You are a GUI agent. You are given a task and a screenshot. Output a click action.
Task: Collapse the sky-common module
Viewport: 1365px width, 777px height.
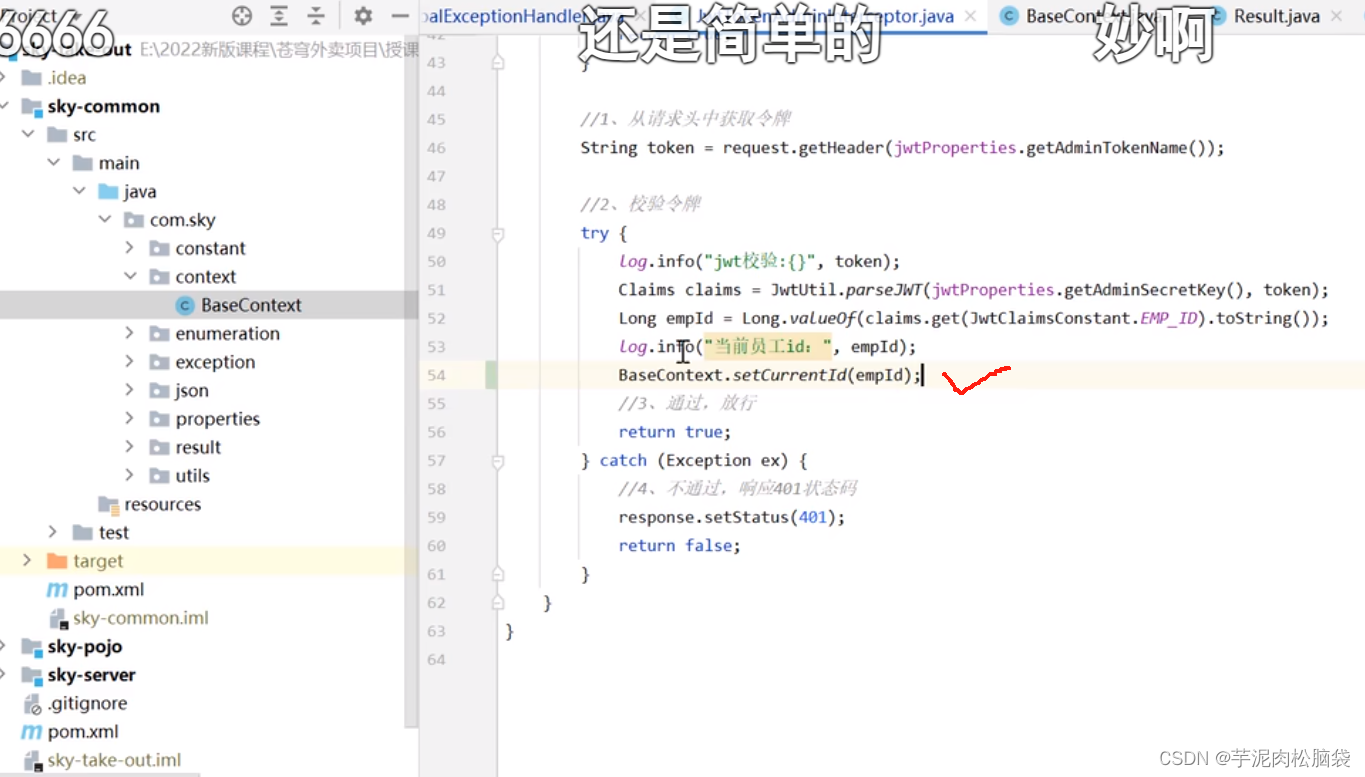coord(6,106)
